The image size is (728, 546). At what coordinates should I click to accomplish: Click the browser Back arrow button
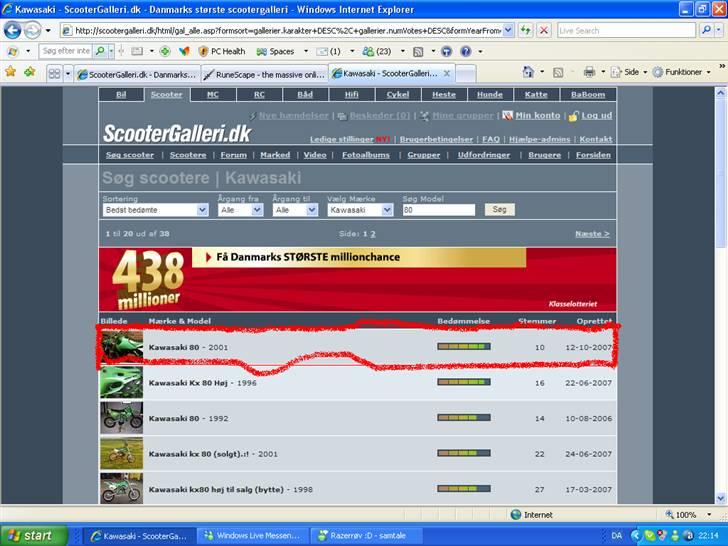pyautogui.click(x=14, y=31)
